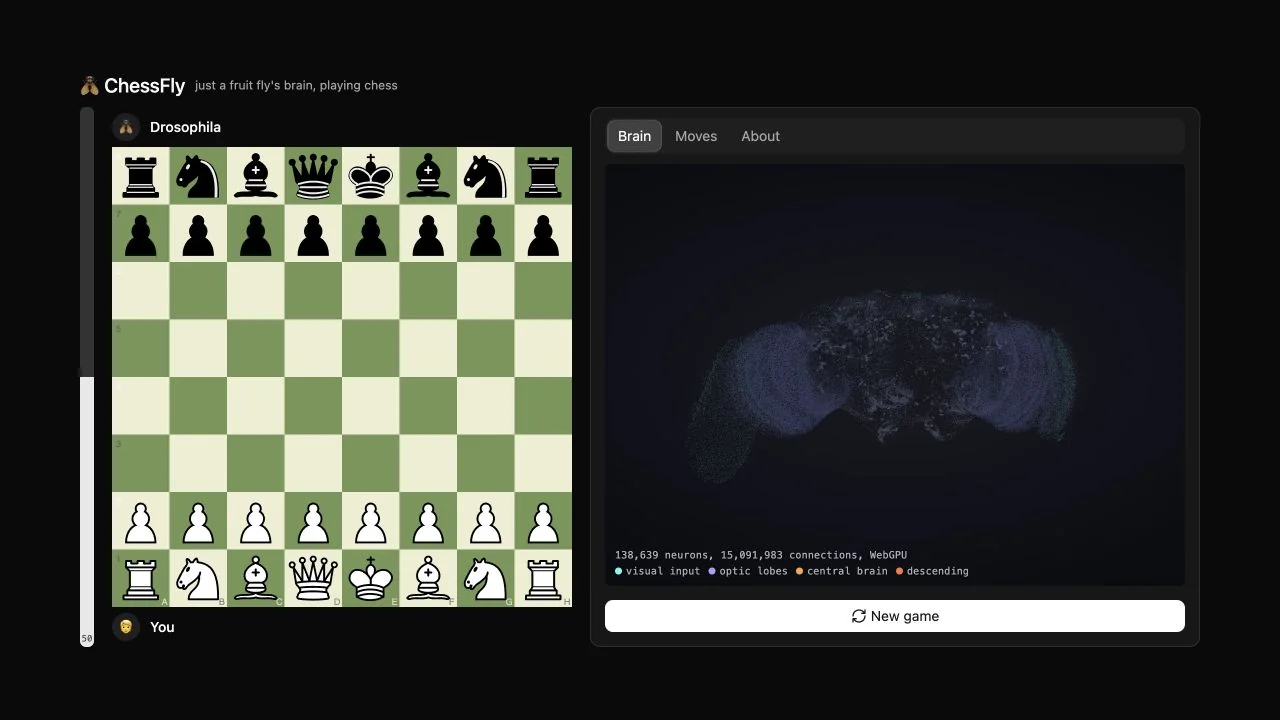Image resolution: width=1280 pixels, height=720 pixels.
Task: Pick the white knight on b1
Action: click(198, 578)
